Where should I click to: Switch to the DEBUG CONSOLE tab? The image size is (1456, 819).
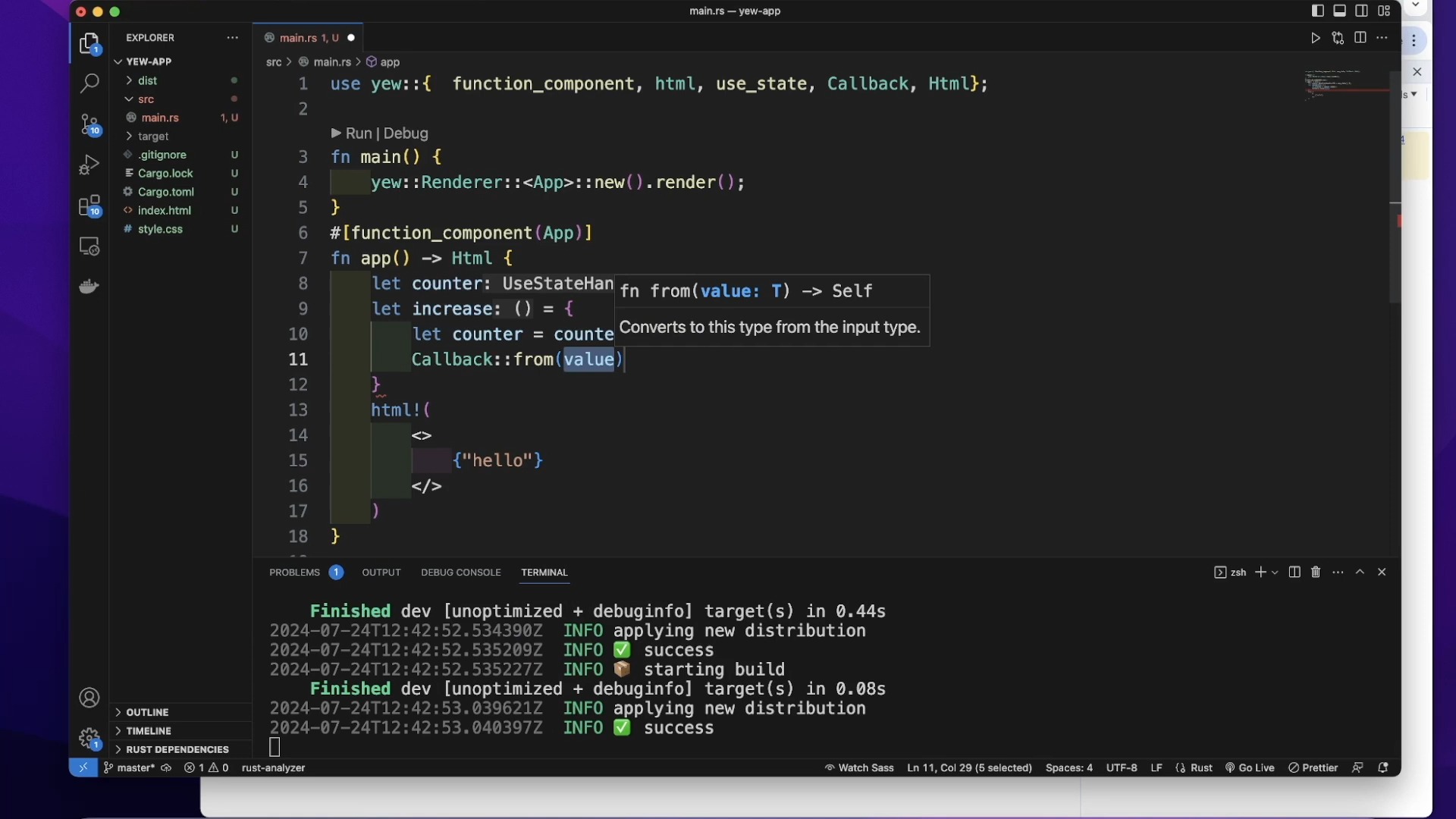pos(460,573)
